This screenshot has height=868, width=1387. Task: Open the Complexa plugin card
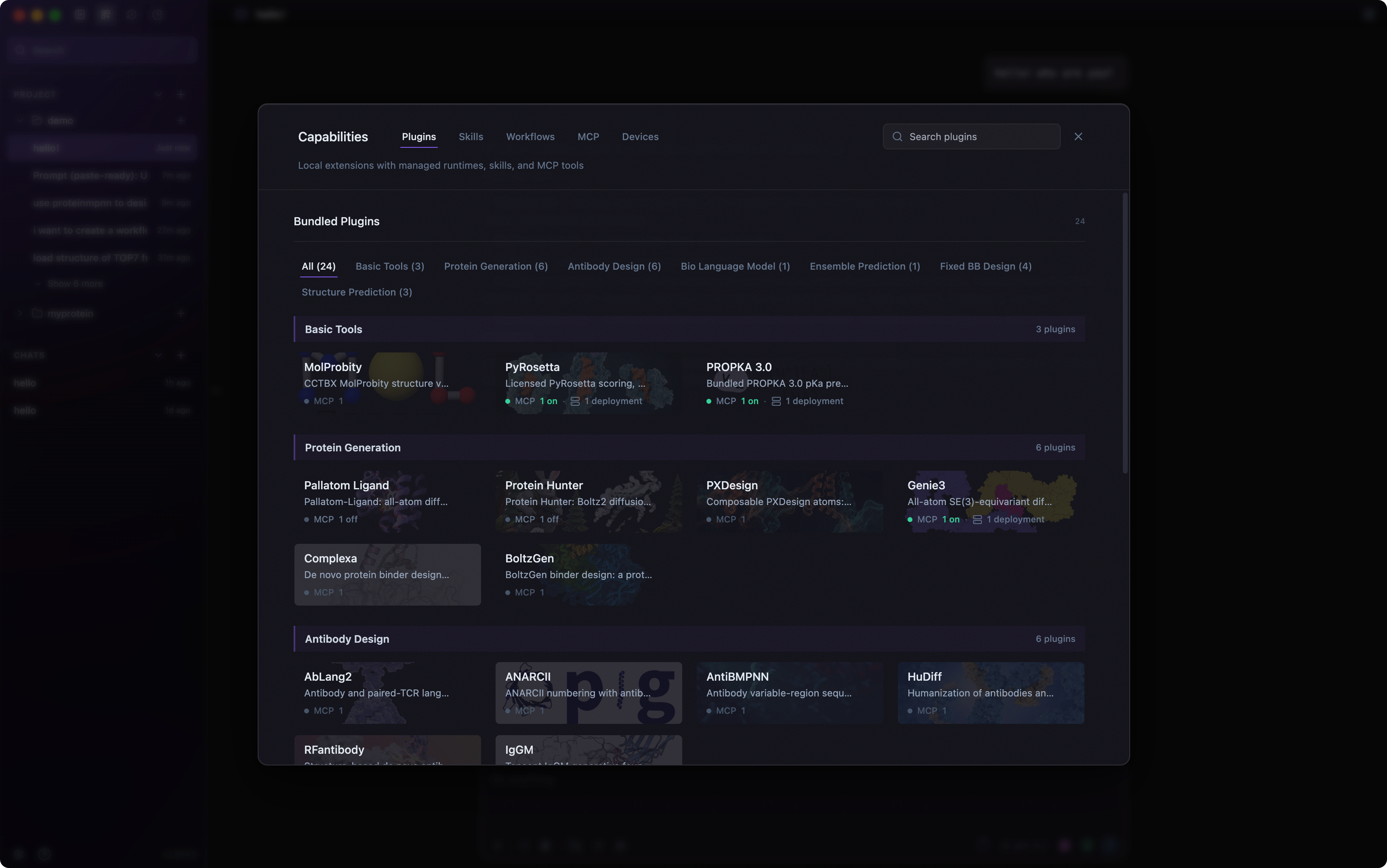click(x=388, y=574)
